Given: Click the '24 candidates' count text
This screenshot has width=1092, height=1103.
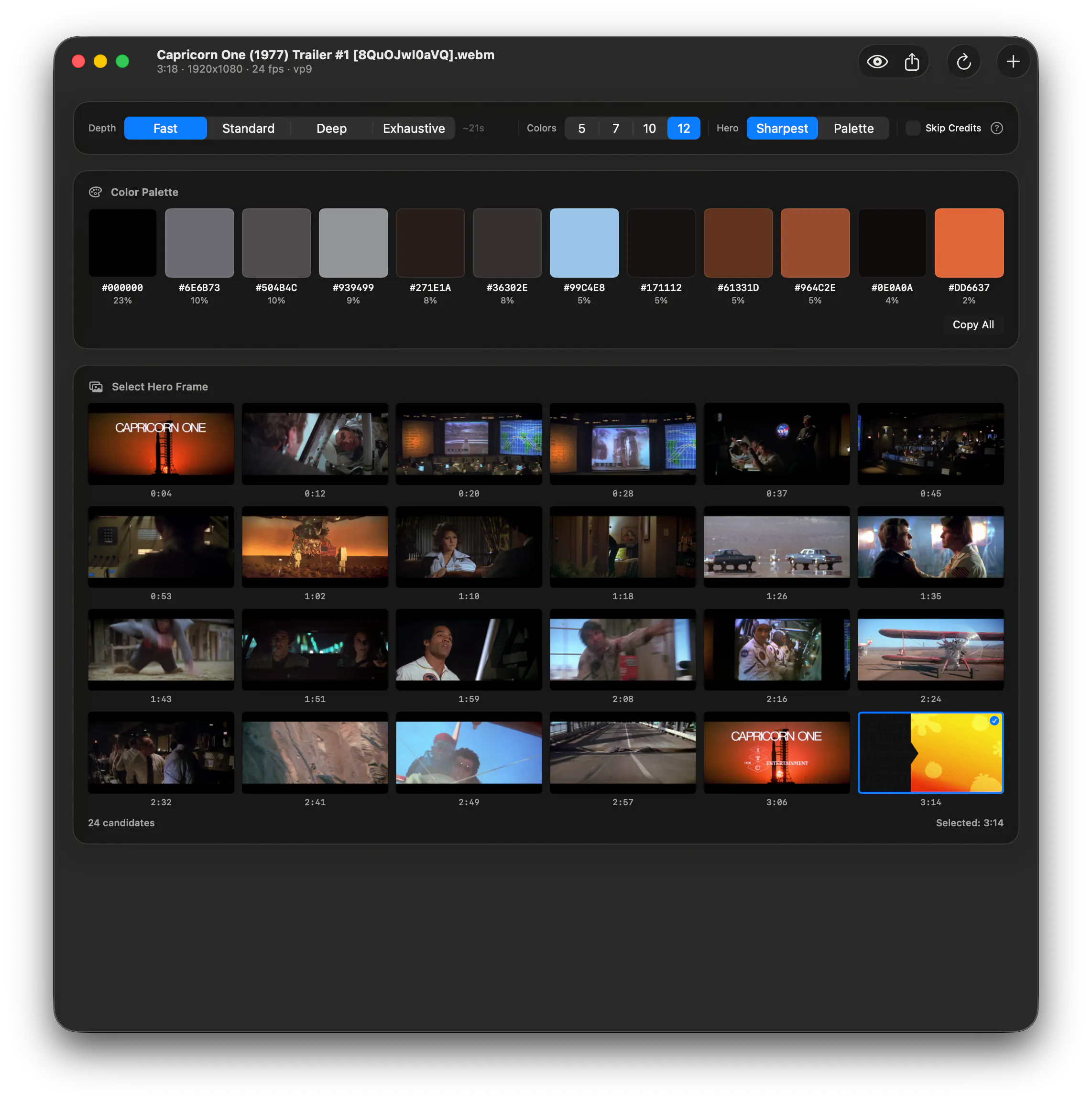Looking at the screenshot, I should [121, 822].
